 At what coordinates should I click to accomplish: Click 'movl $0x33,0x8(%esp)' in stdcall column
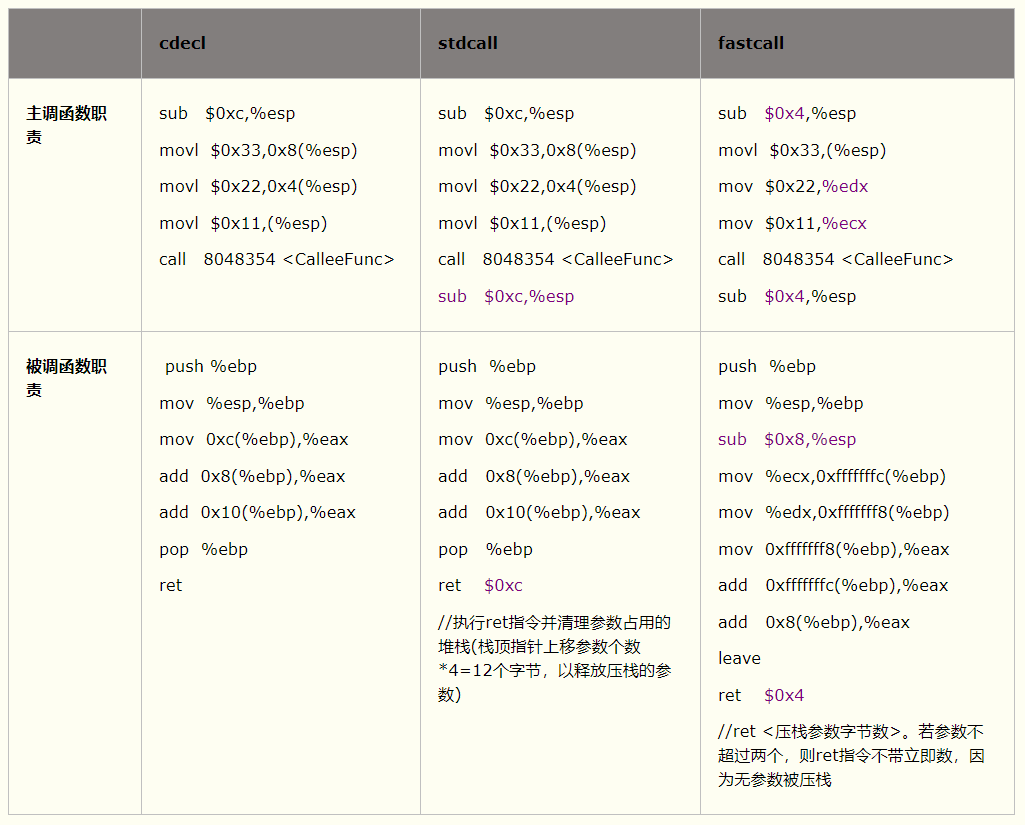[537, 150]
